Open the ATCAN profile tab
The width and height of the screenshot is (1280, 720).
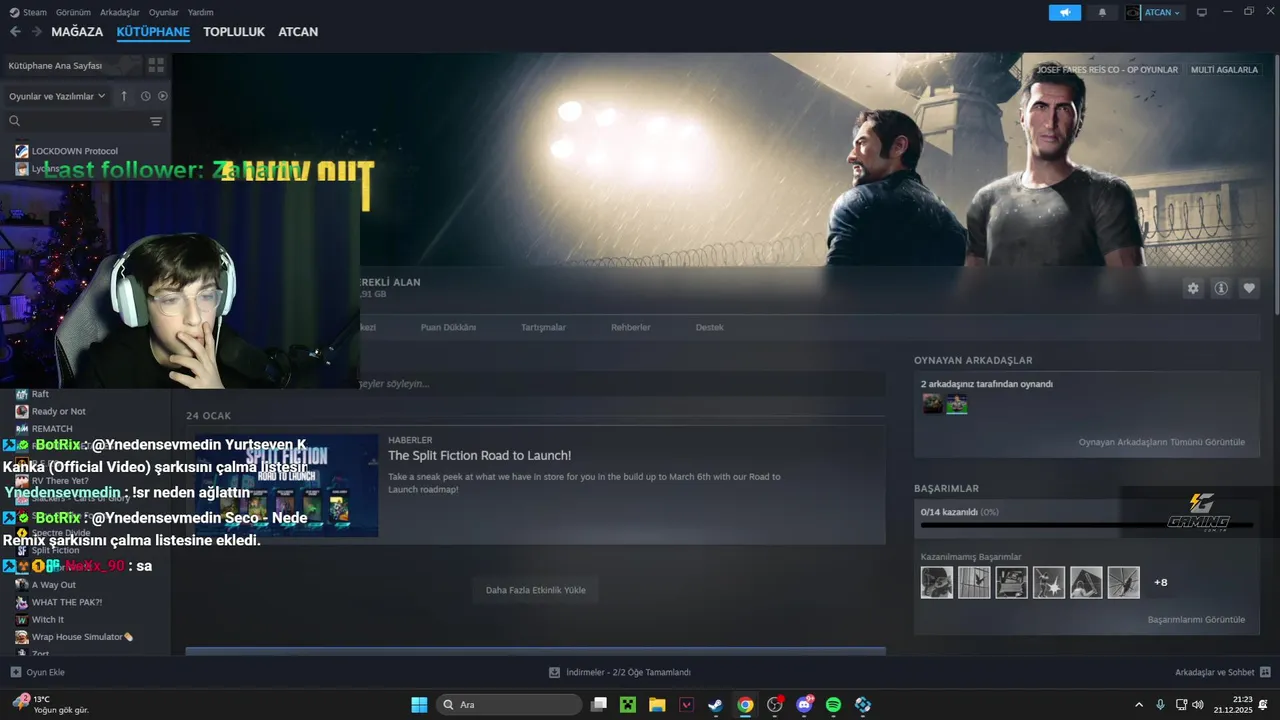coord(298,32)
